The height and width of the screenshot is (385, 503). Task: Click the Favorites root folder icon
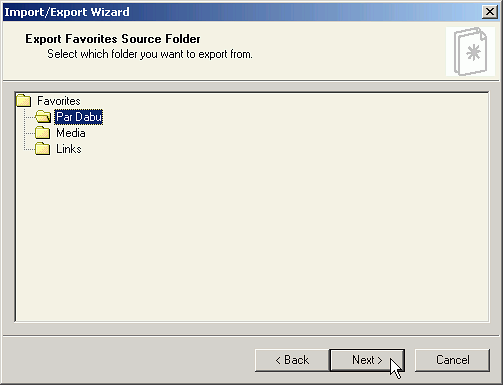point(24,100)
